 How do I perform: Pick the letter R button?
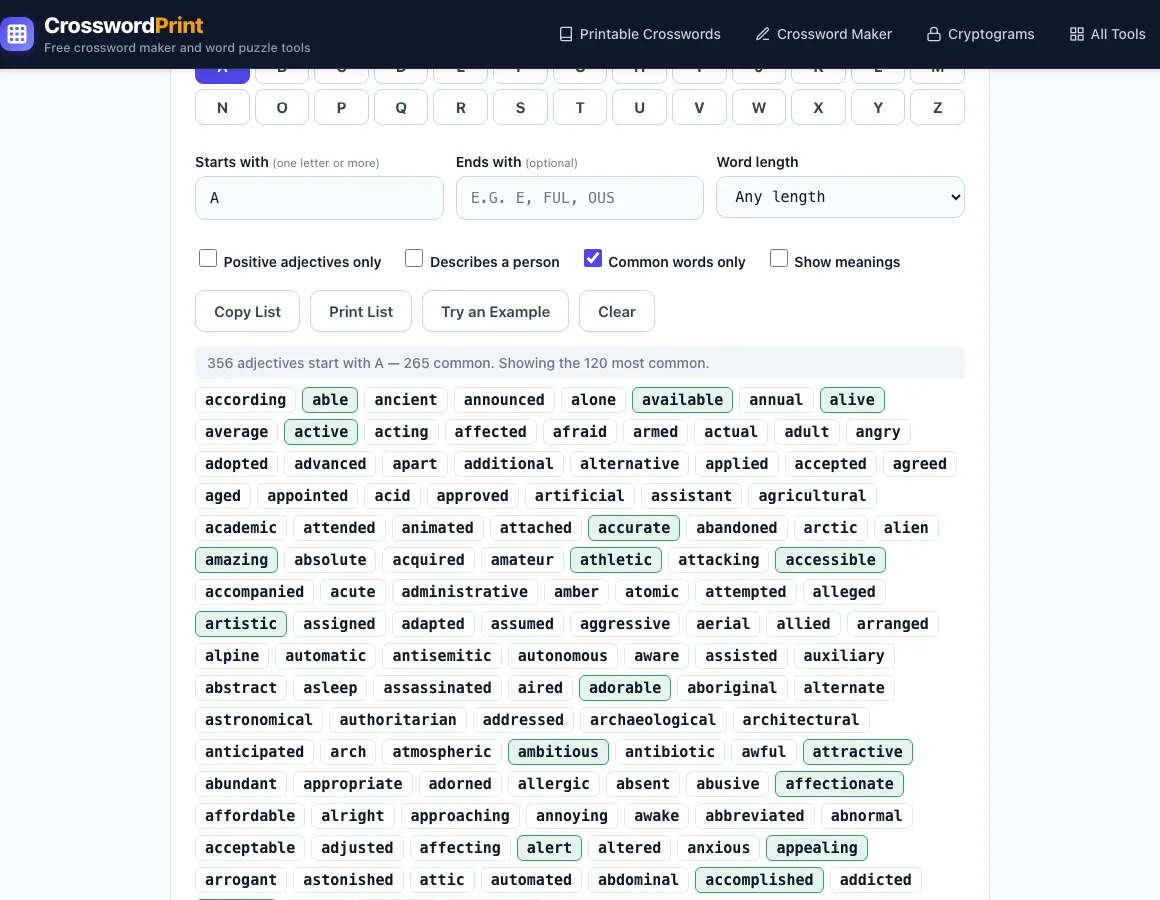click(x=461, y=107)
